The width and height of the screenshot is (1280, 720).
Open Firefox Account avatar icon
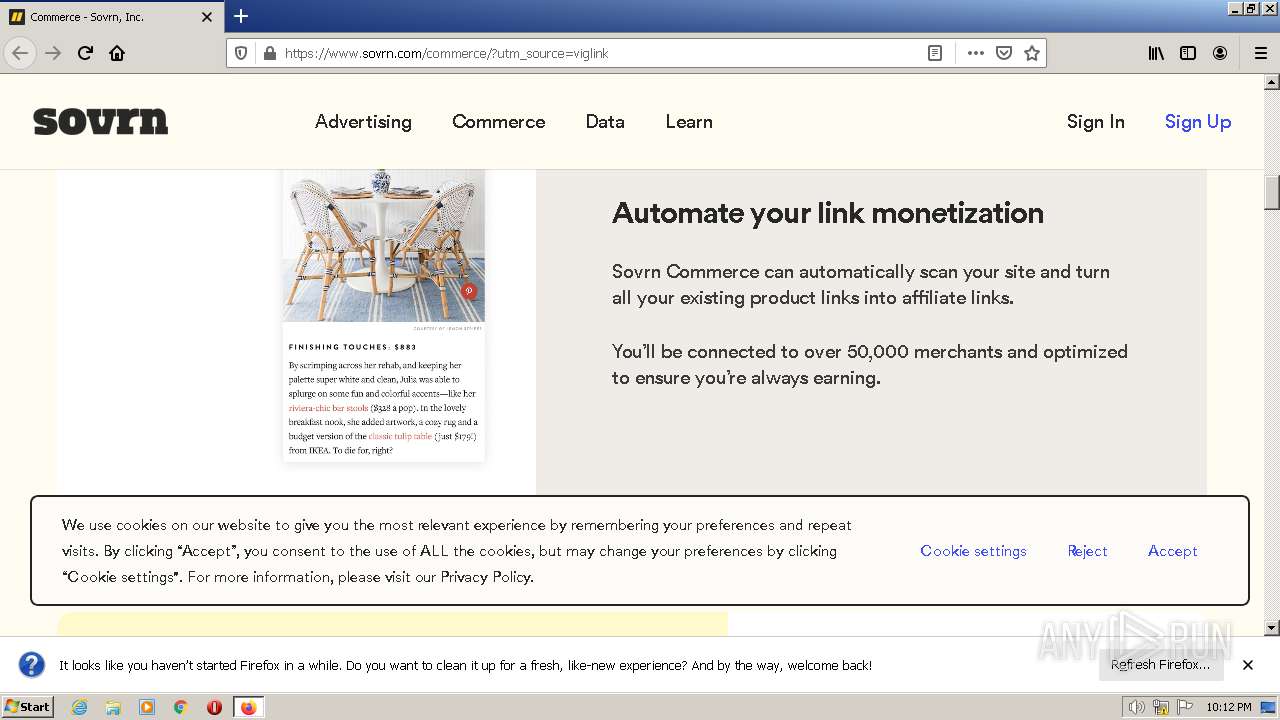point(1220,53)
